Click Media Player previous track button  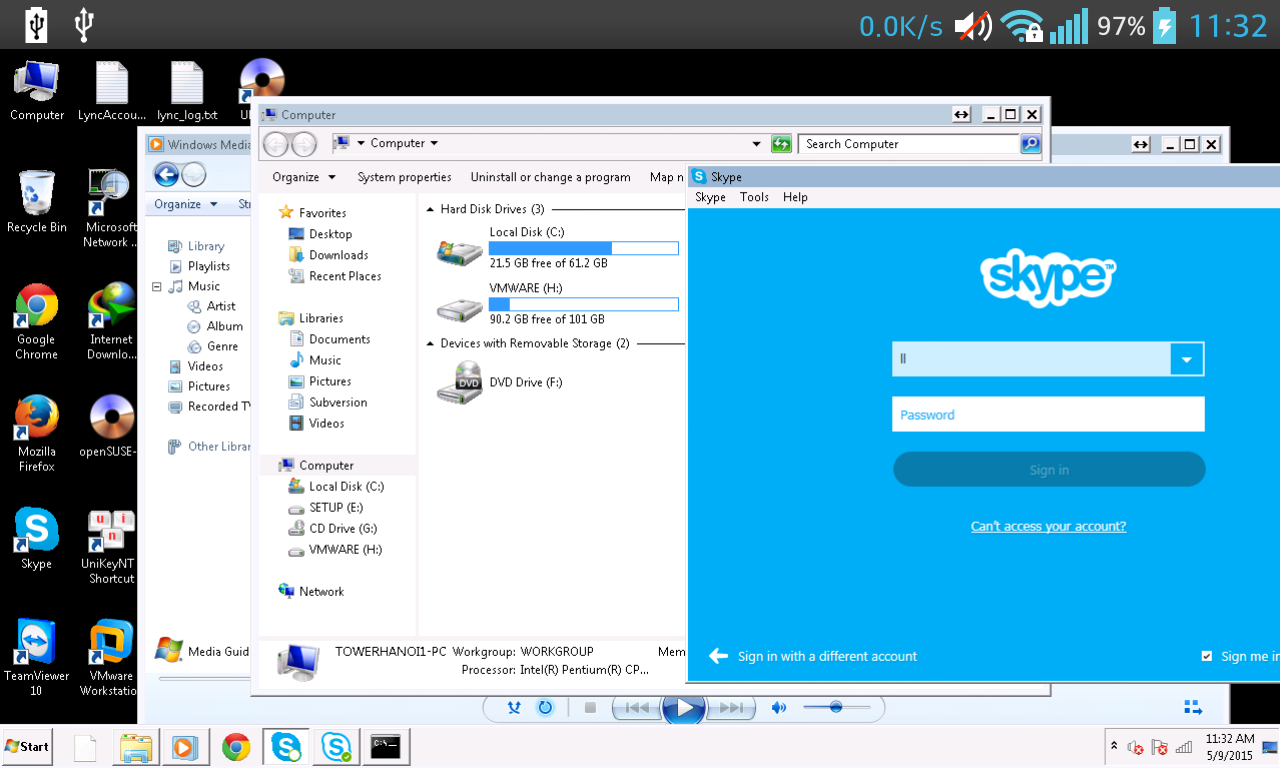pyautogui.click(x=636, y=708)
